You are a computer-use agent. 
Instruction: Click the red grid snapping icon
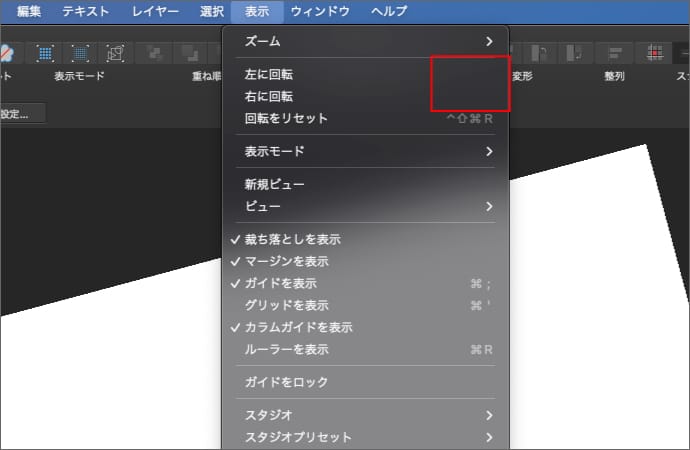click(x=656, y=53)
